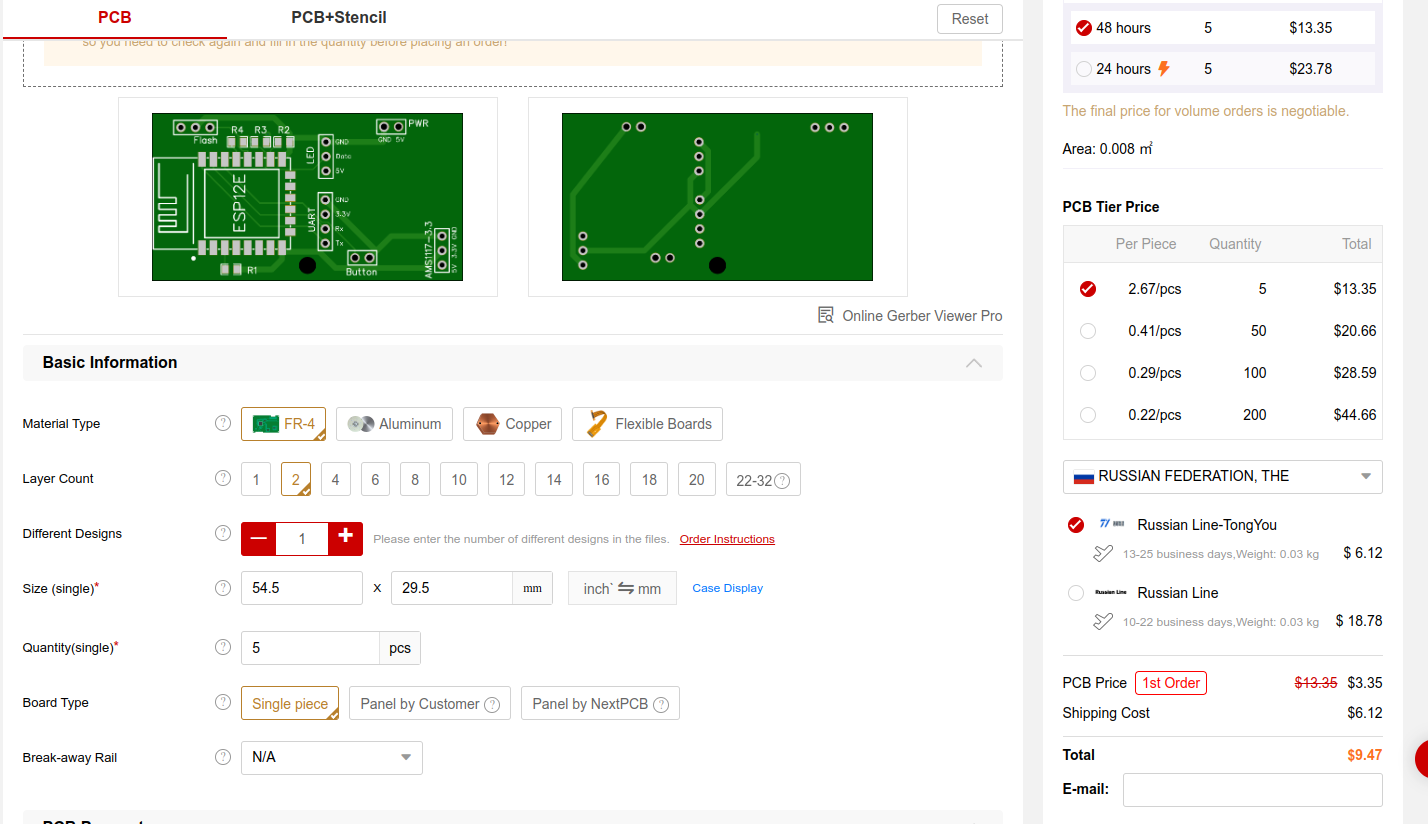This screenshot has height=824, width=1428.
Task: Click the top-side PCB preview image
Action: [x=308, y=197]
